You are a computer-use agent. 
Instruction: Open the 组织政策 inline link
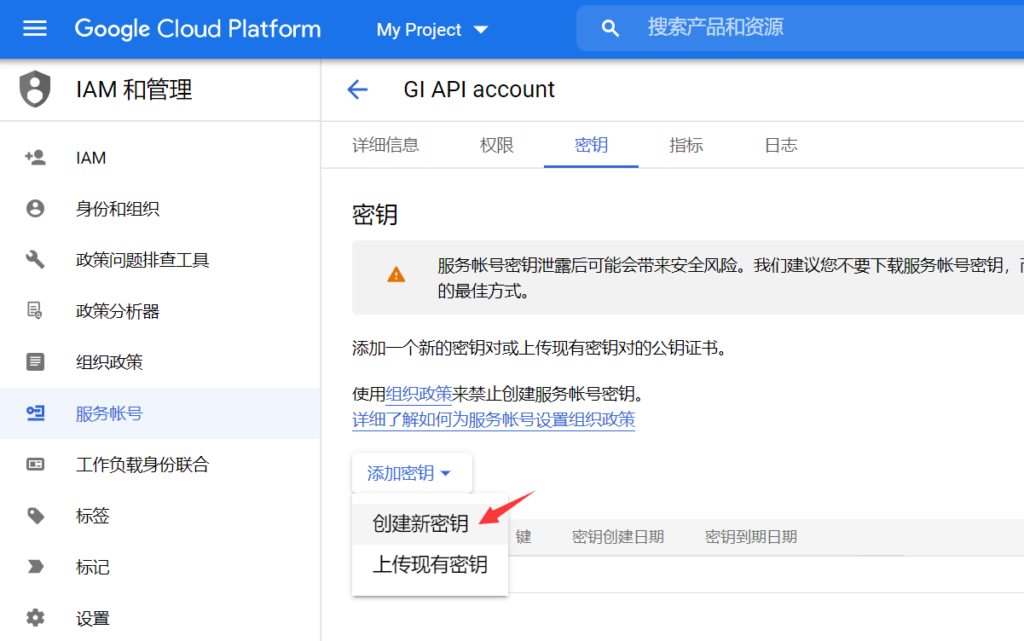(x=419, y=394)
